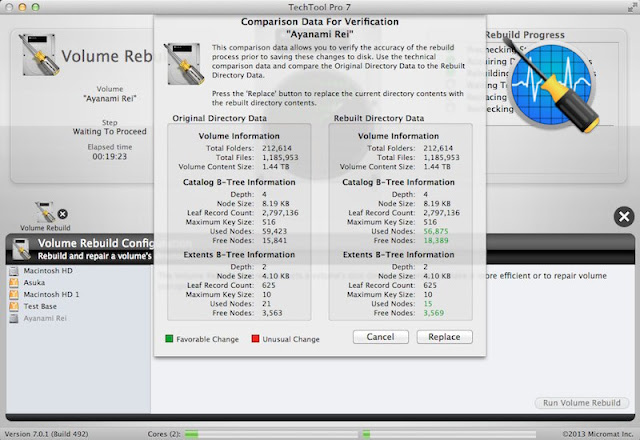Select the Volume Rebuild queue icon

click(x=44, y=212)
